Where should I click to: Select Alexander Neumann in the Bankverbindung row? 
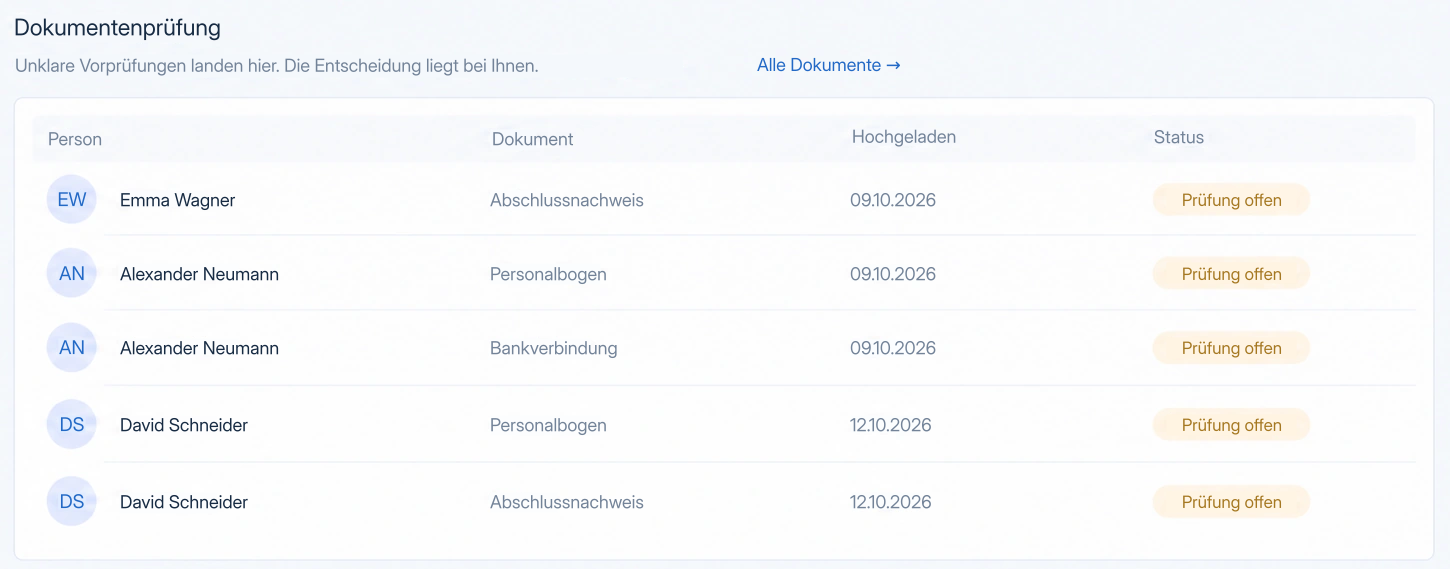click(199, 348)
